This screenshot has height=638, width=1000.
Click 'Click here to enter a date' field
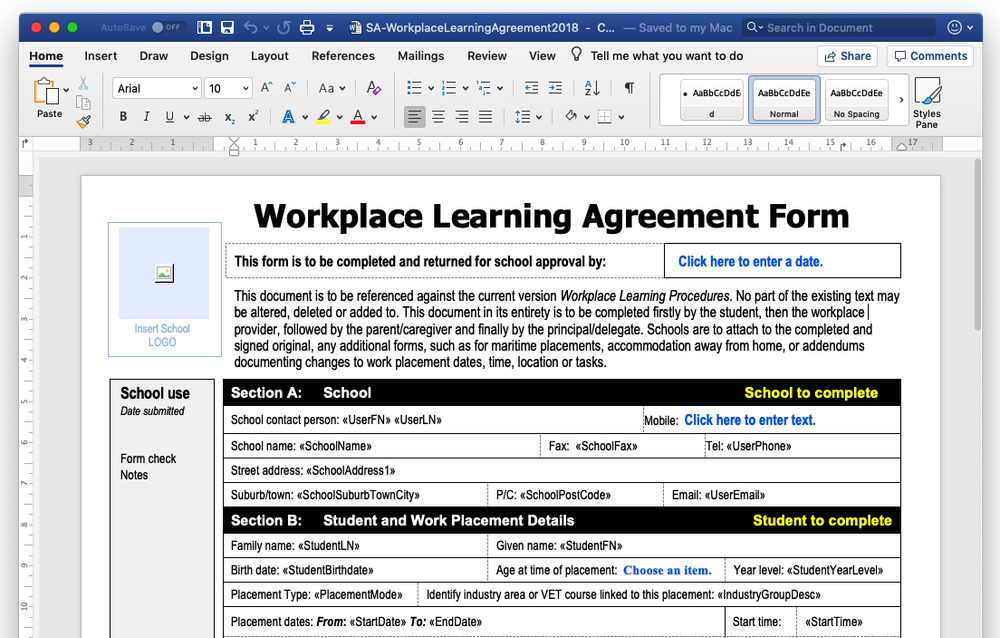(x=750, y=262)
